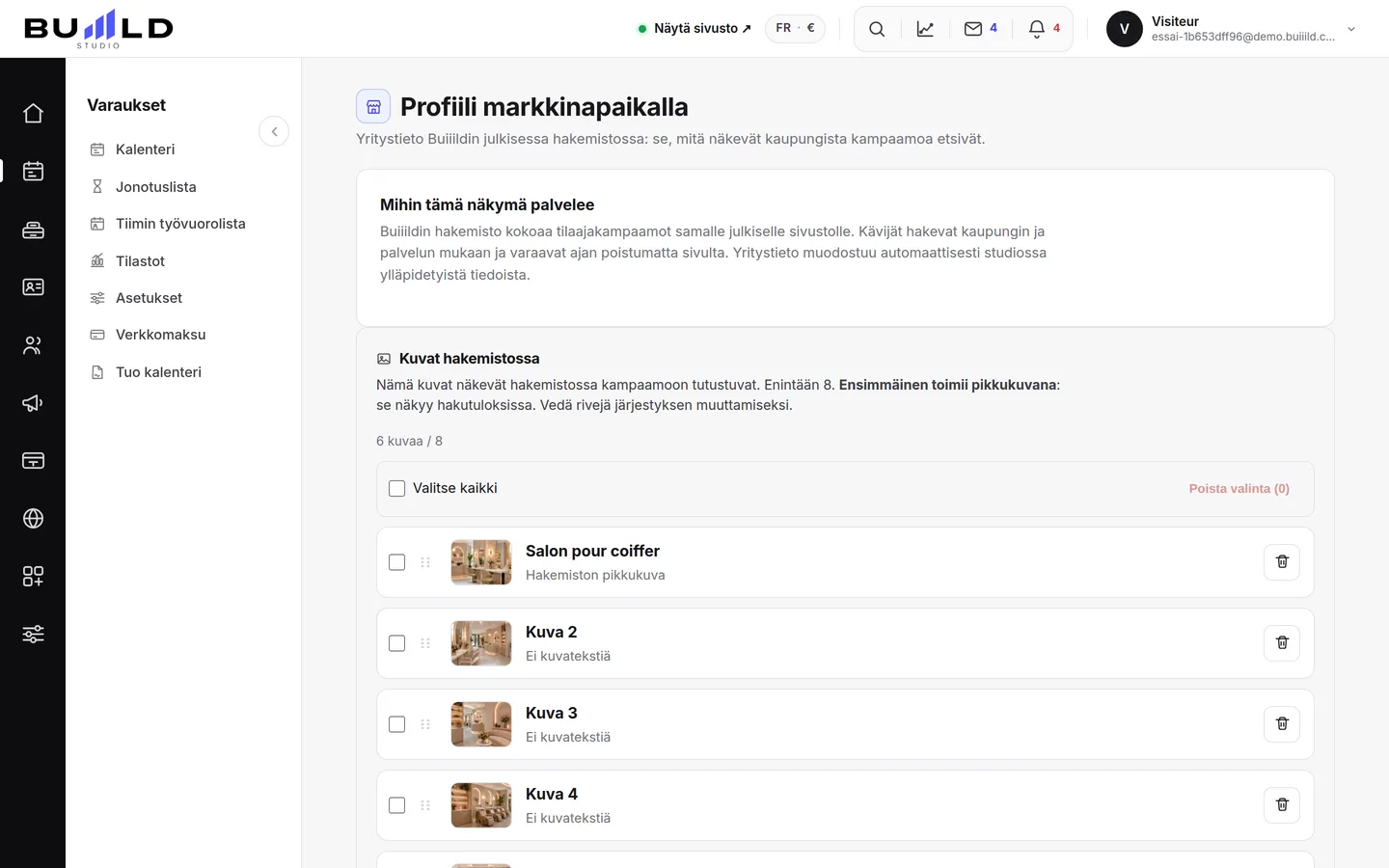Delete Kuva 3 with the trash icon
Viewport: 1389px width, 868px height.
point(1282,724)
